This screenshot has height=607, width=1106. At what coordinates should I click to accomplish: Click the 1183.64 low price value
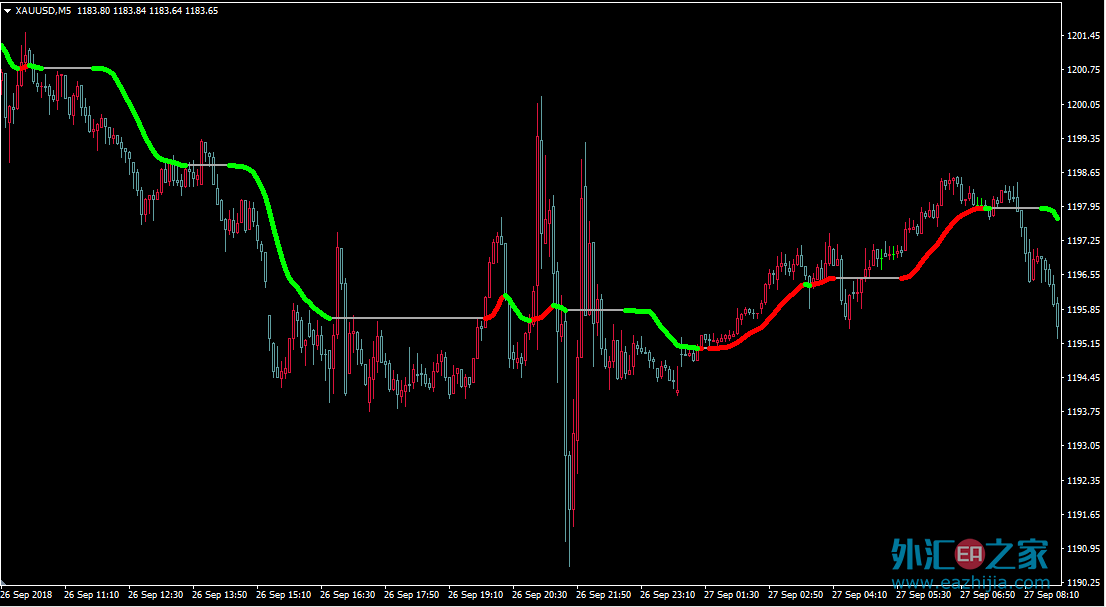pos(164,10)
